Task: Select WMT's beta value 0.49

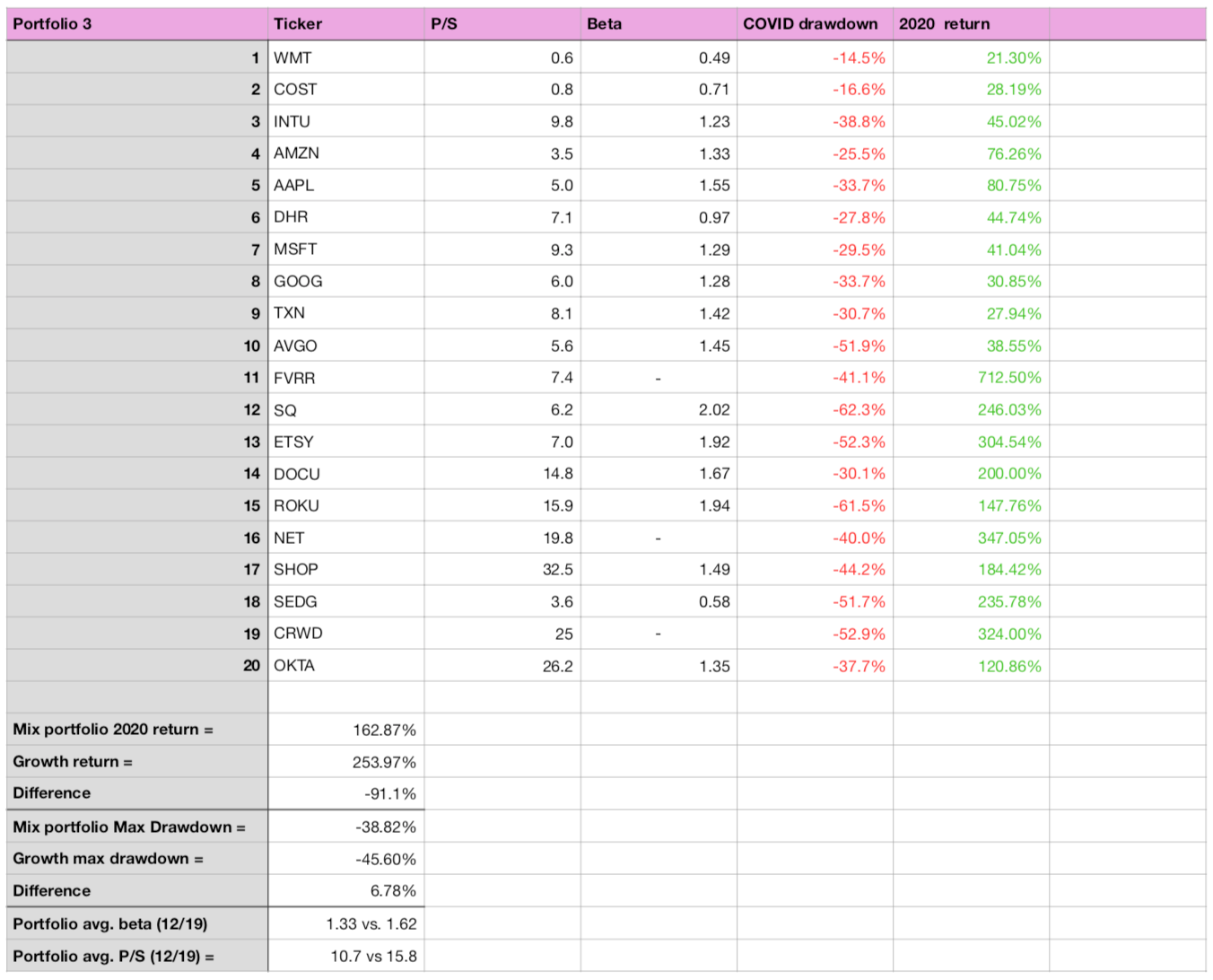Action: point(658,57)
